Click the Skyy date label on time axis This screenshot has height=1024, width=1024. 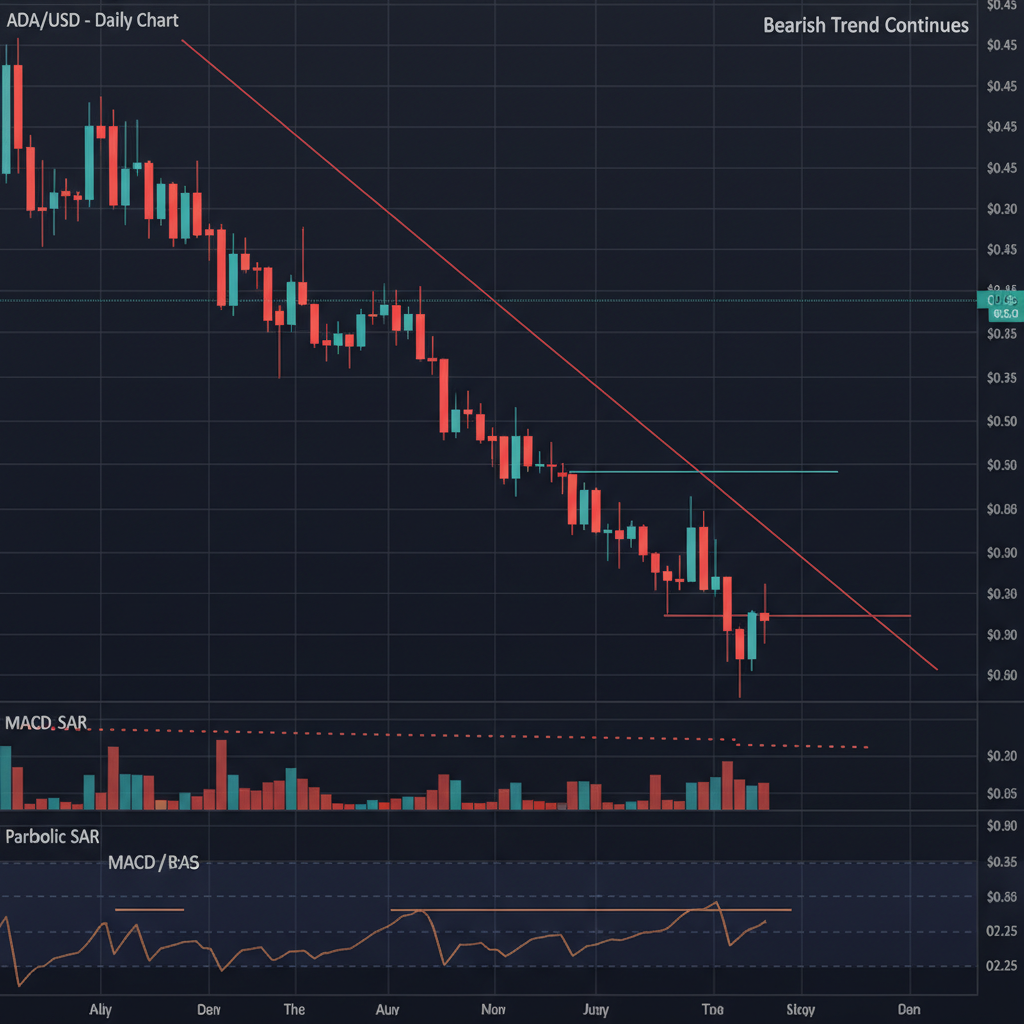click(x=801, y=1008)
